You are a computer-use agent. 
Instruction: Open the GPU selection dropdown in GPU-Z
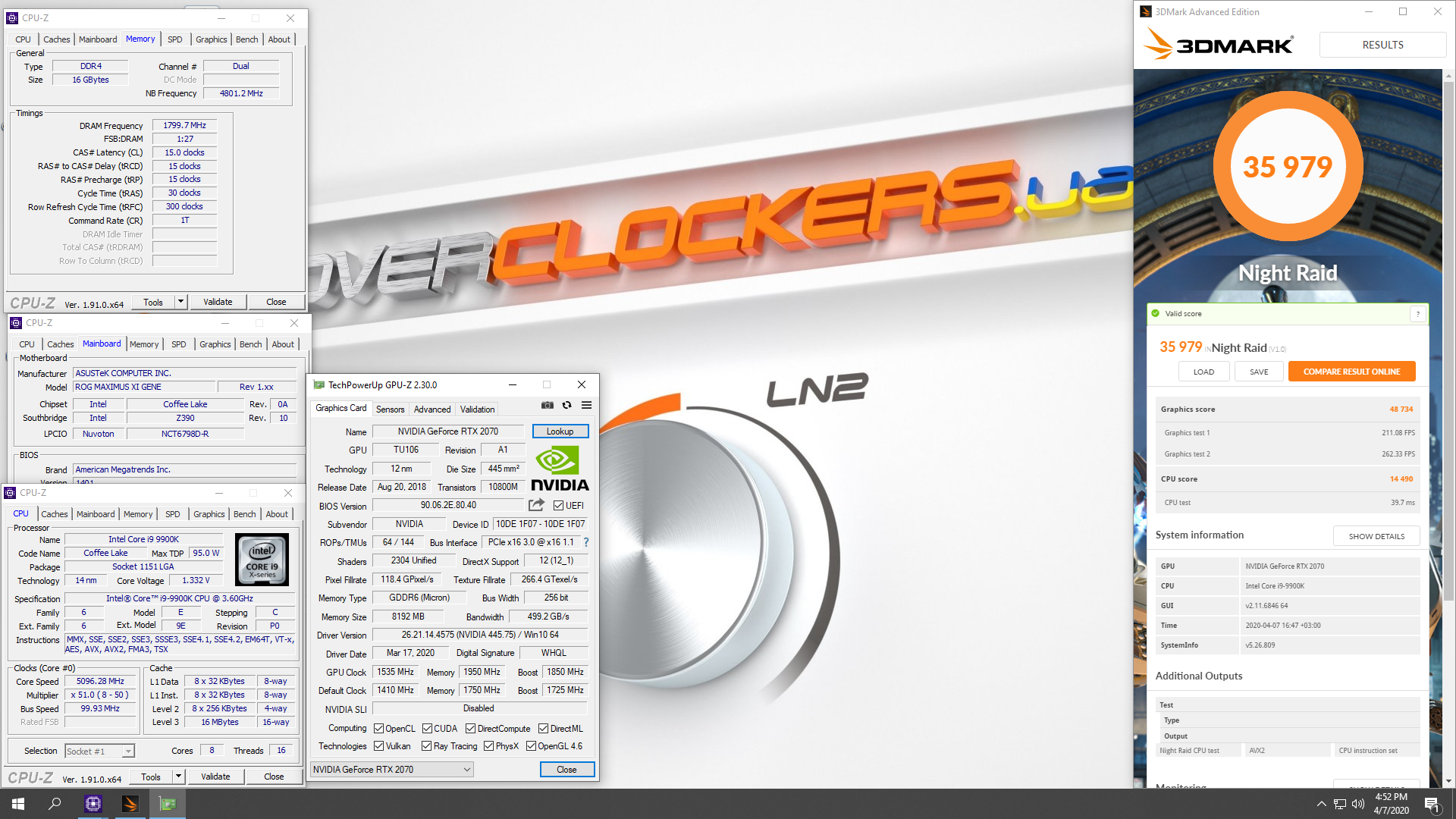(x=392, y=769)
